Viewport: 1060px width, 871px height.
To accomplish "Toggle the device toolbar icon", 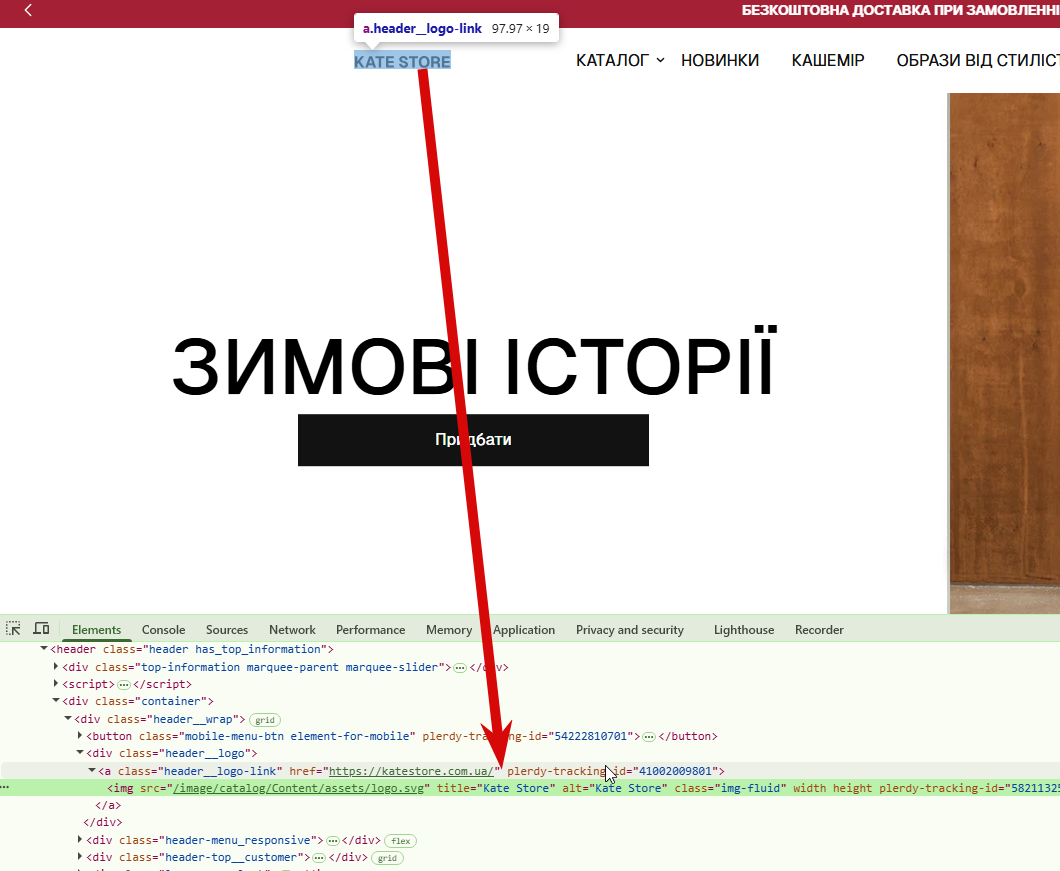I will 41,629.
